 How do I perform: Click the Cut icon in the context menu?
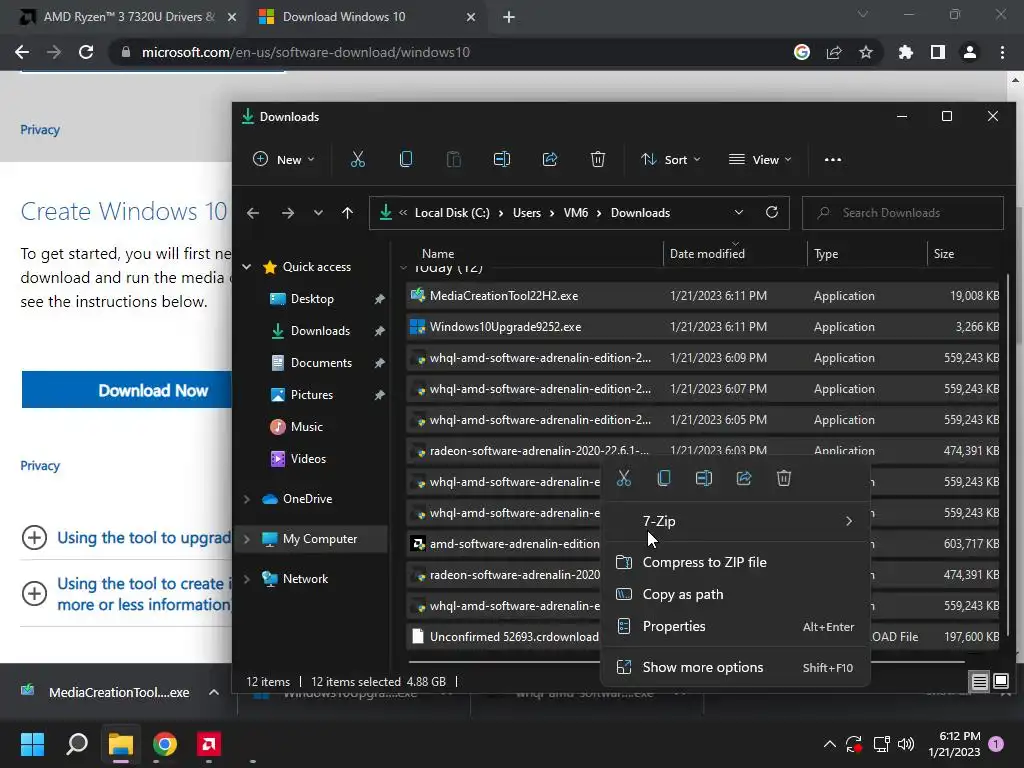pyautogui.click(x=624, y=478)
